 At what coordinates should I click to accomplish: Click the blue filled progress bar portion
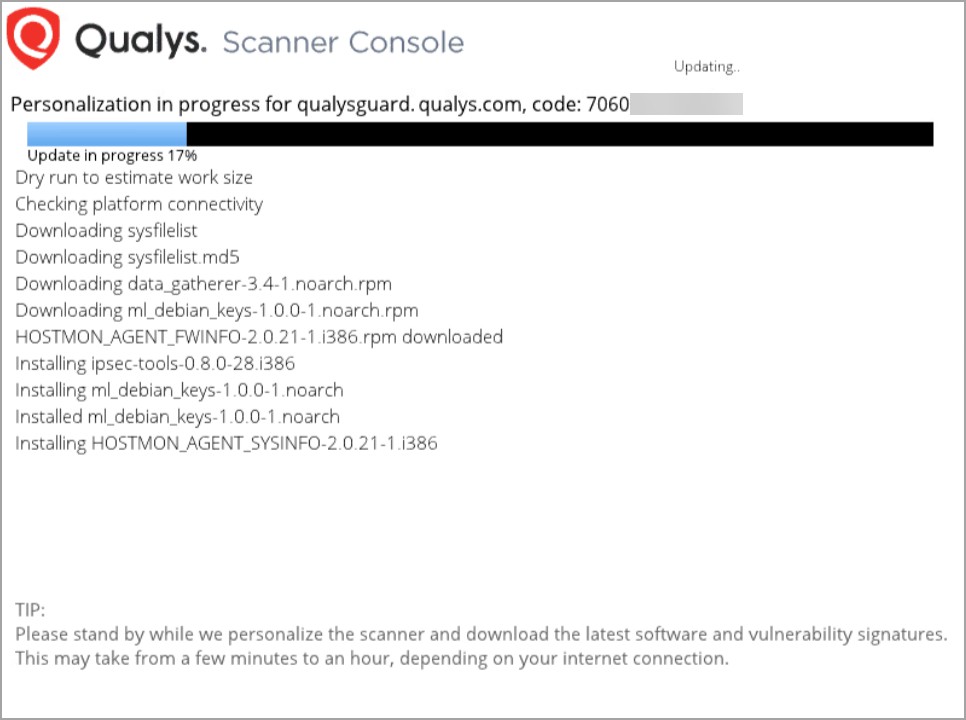[x=107, y=134]
